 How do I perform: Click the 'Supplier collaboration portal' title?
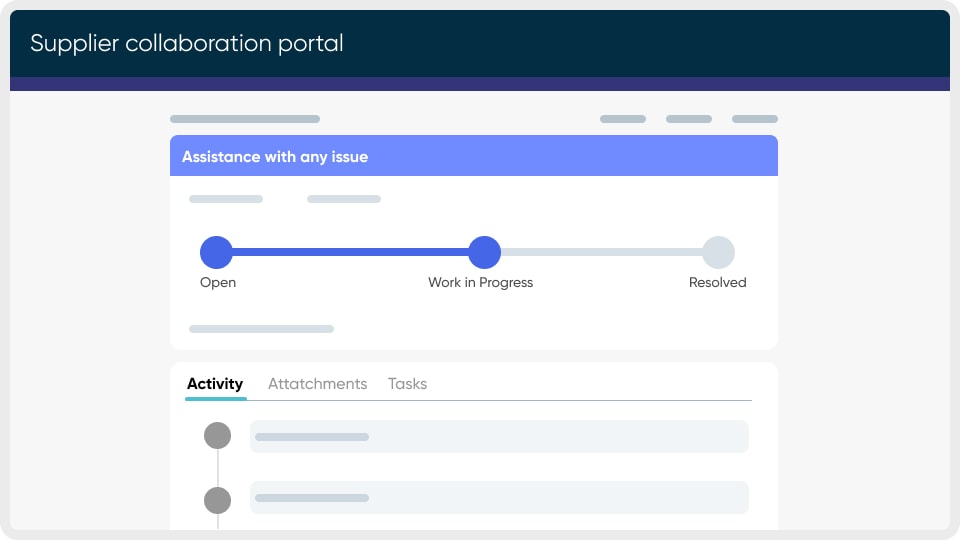coord(187,43)
